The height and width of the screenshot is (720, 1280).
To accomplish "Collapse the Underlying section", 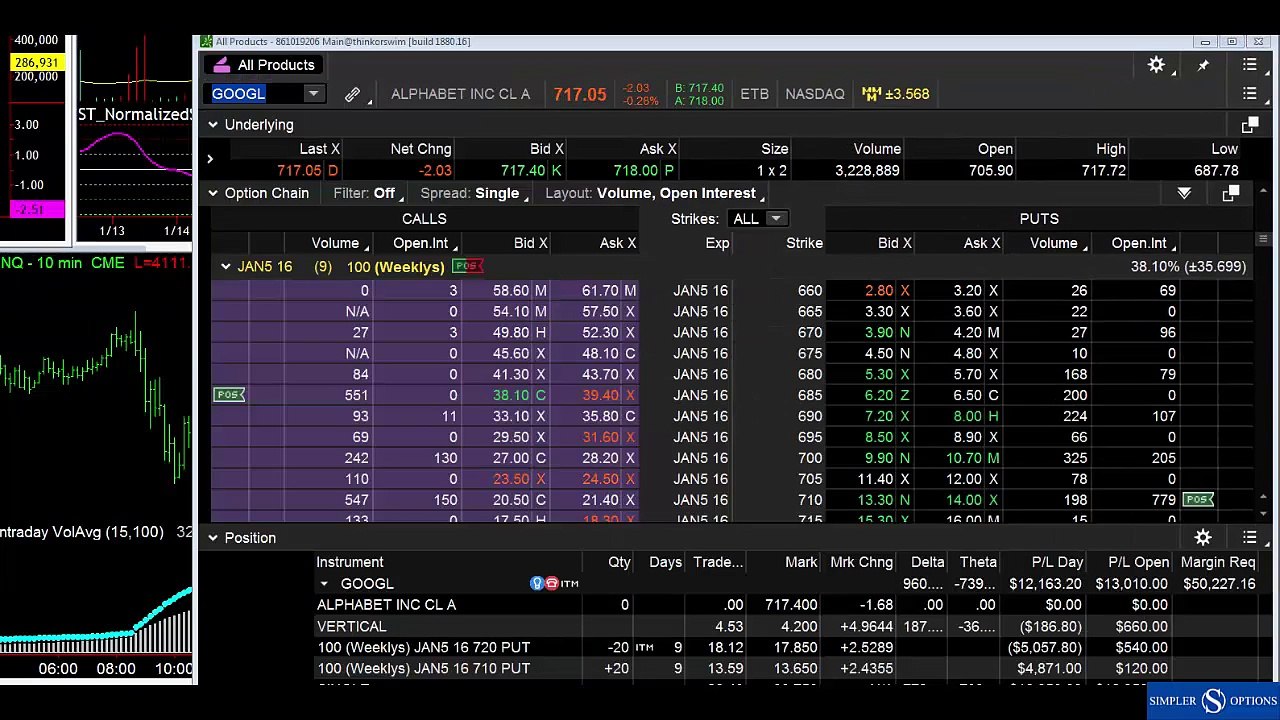I will 213,125.
